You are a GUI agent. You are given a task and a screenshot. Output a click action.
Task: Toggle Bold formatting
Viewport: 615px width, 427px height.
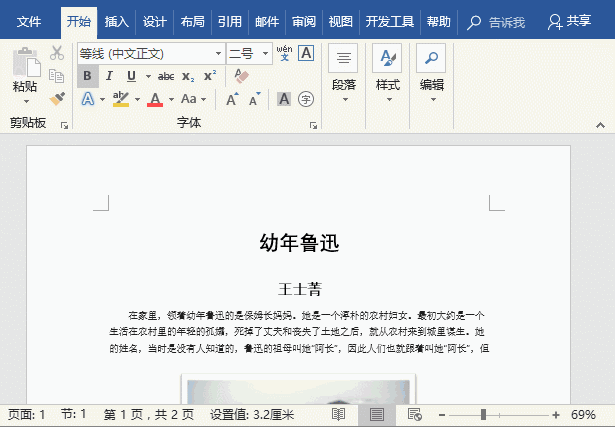pos(87,76)
